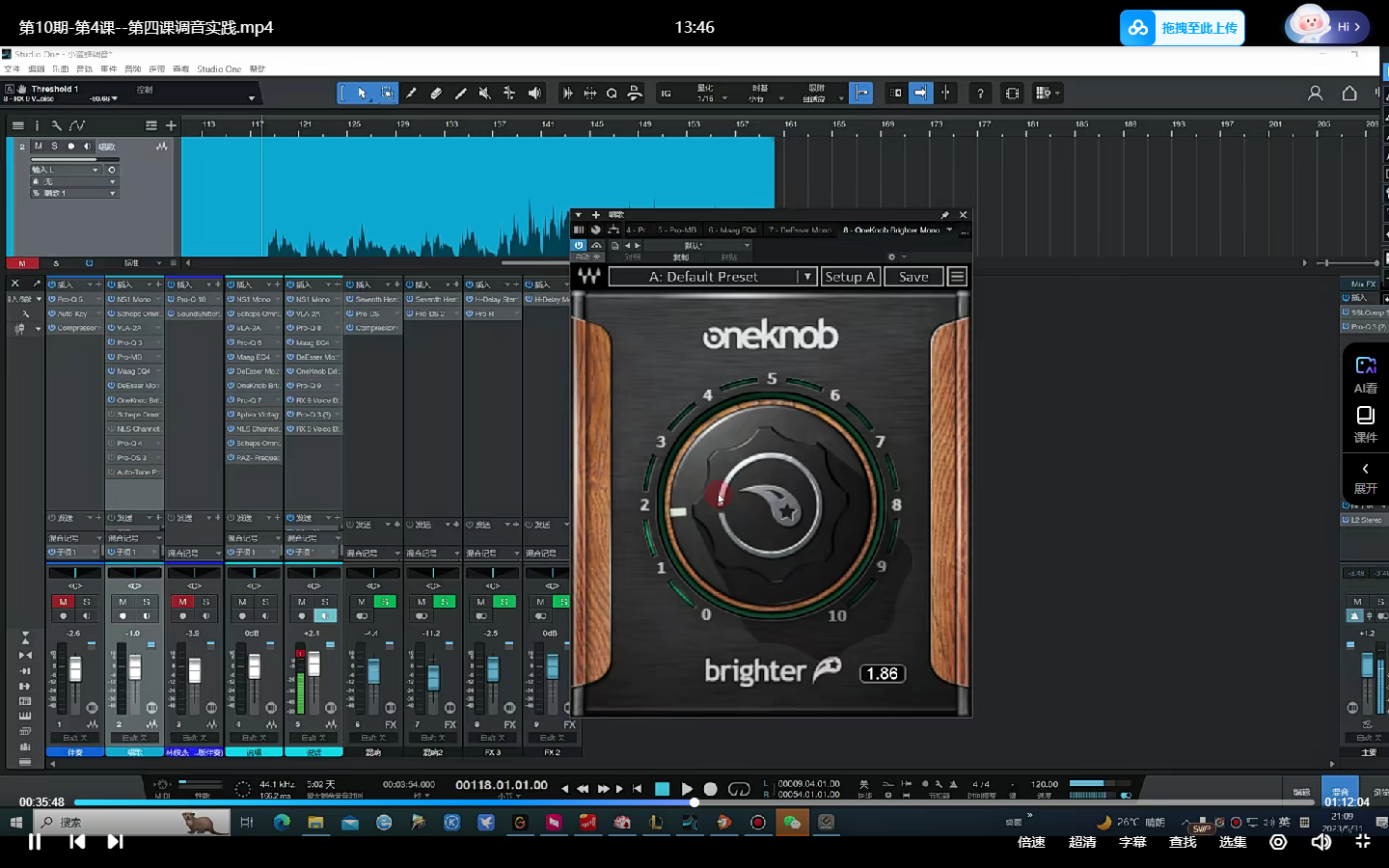Image resolution: width=1389 pixels, height=868 pixels.
Task: Open the 文件 menu
Action: (12, 69)
